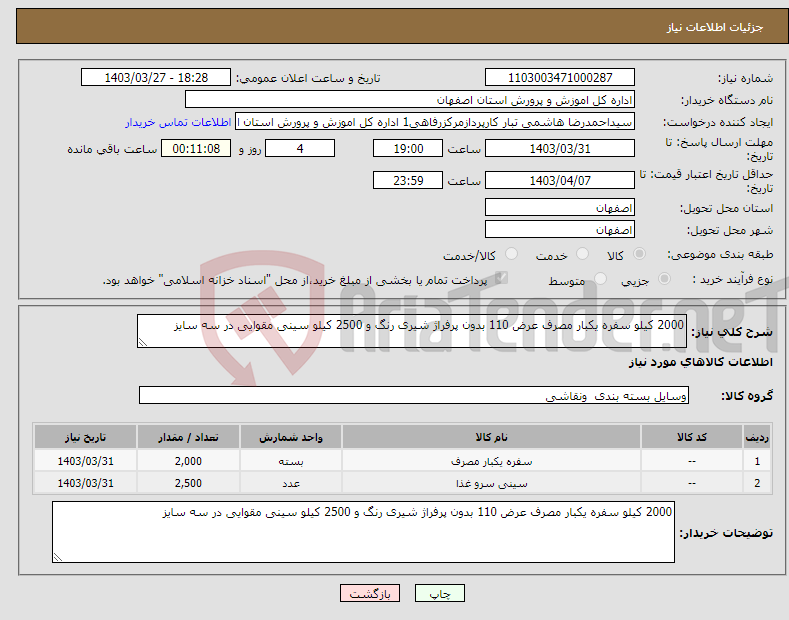The height and width of the screenshot is (620, 789).
Task: Click the اطلاعات کالاهای مورد نیاز heading
Action: coord(700,362)
